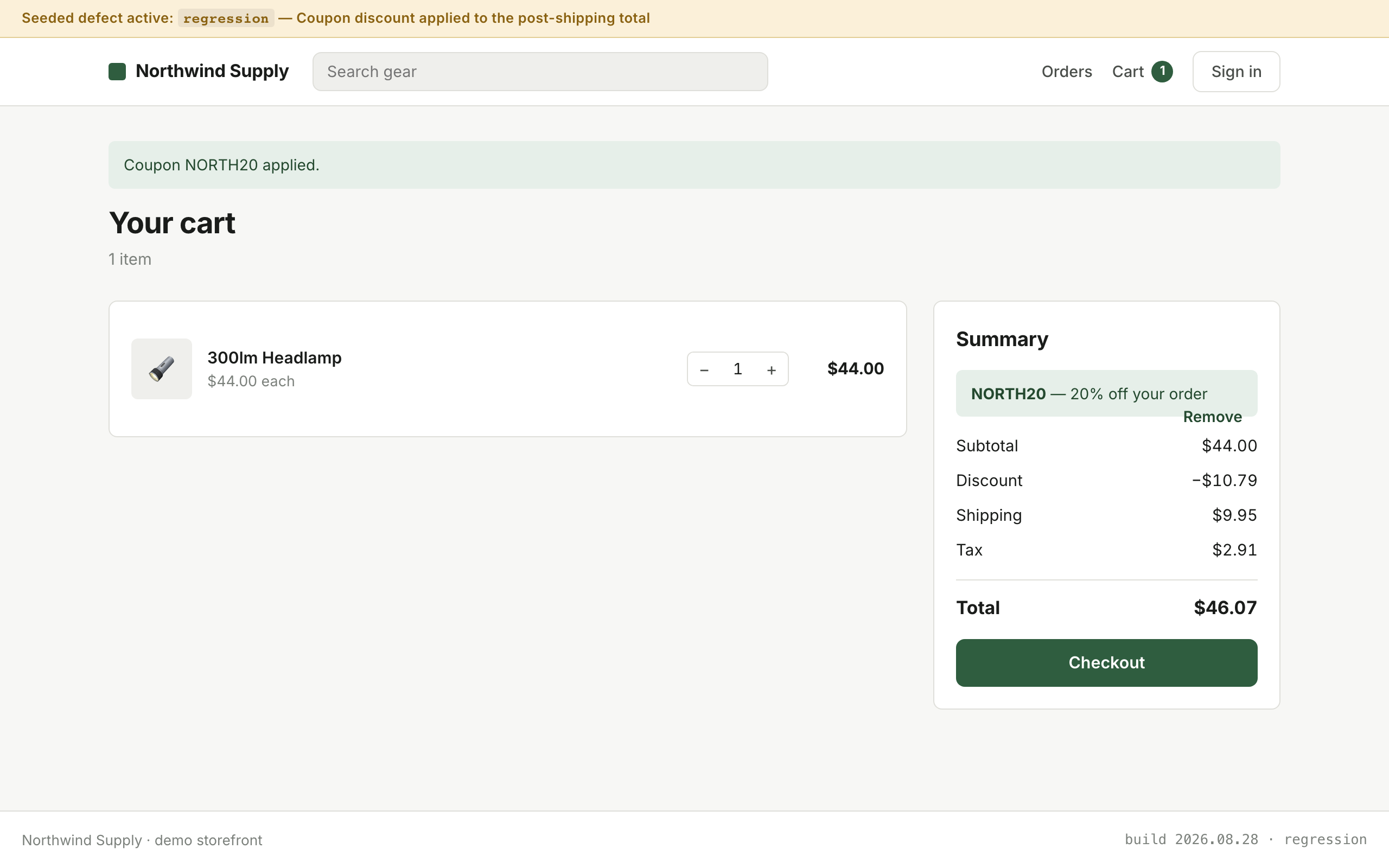
Task: Click 'Northwind Supply · demo storefront' footer text
Action: tap(142, 840)
